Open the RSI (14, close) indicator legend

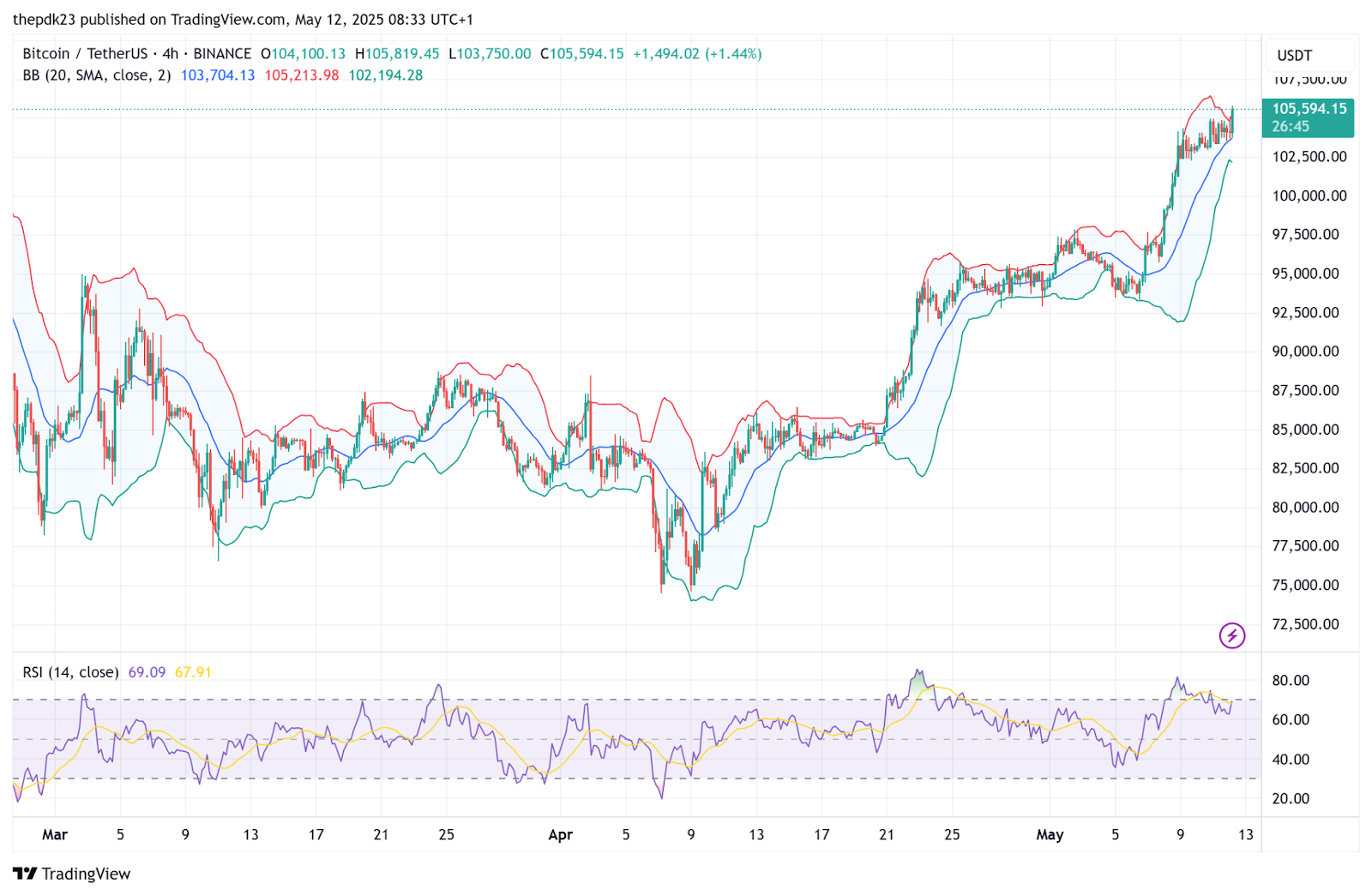(70, 672)
